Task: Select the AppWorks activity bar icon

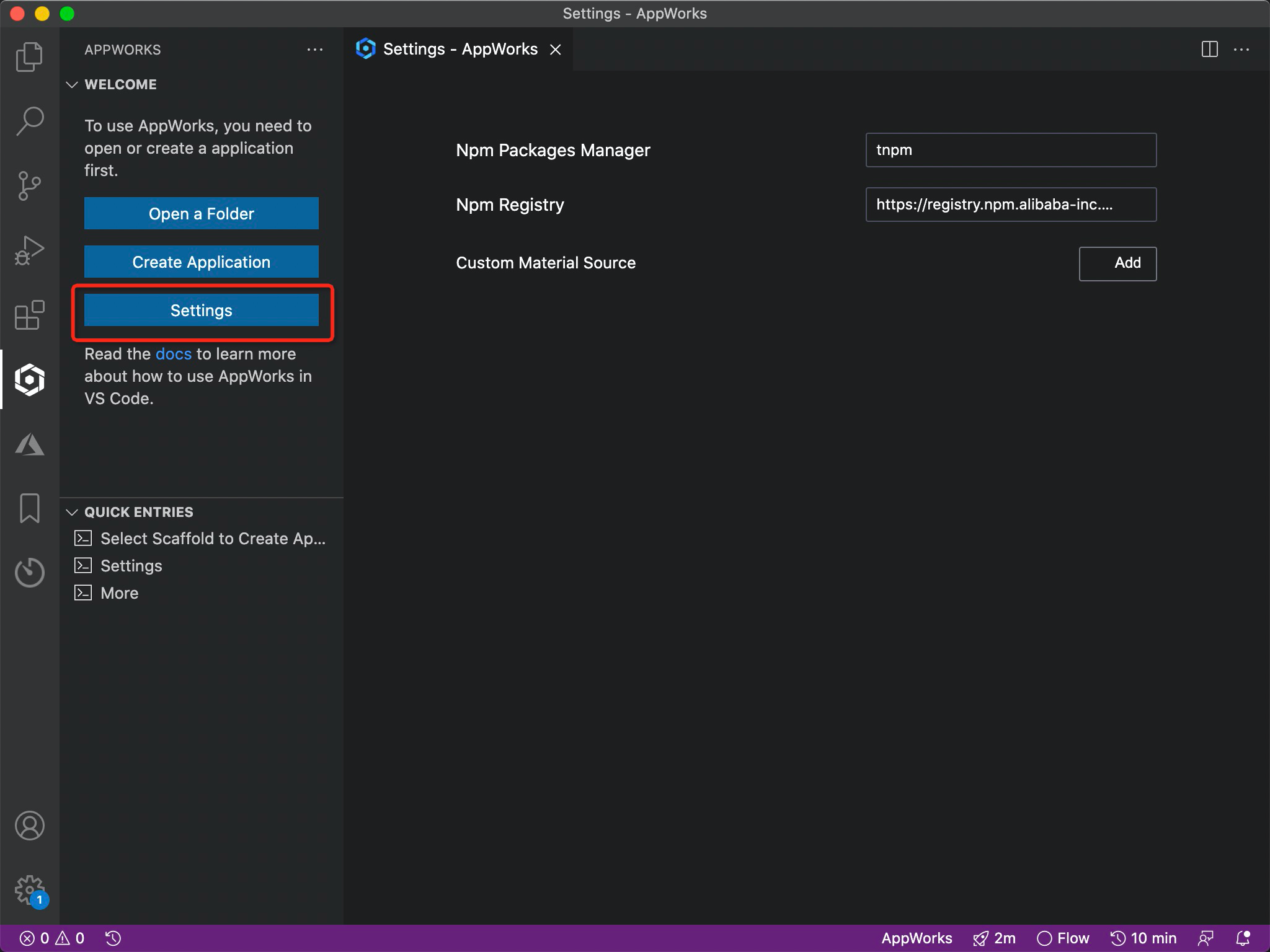Action: click(29, 379)
